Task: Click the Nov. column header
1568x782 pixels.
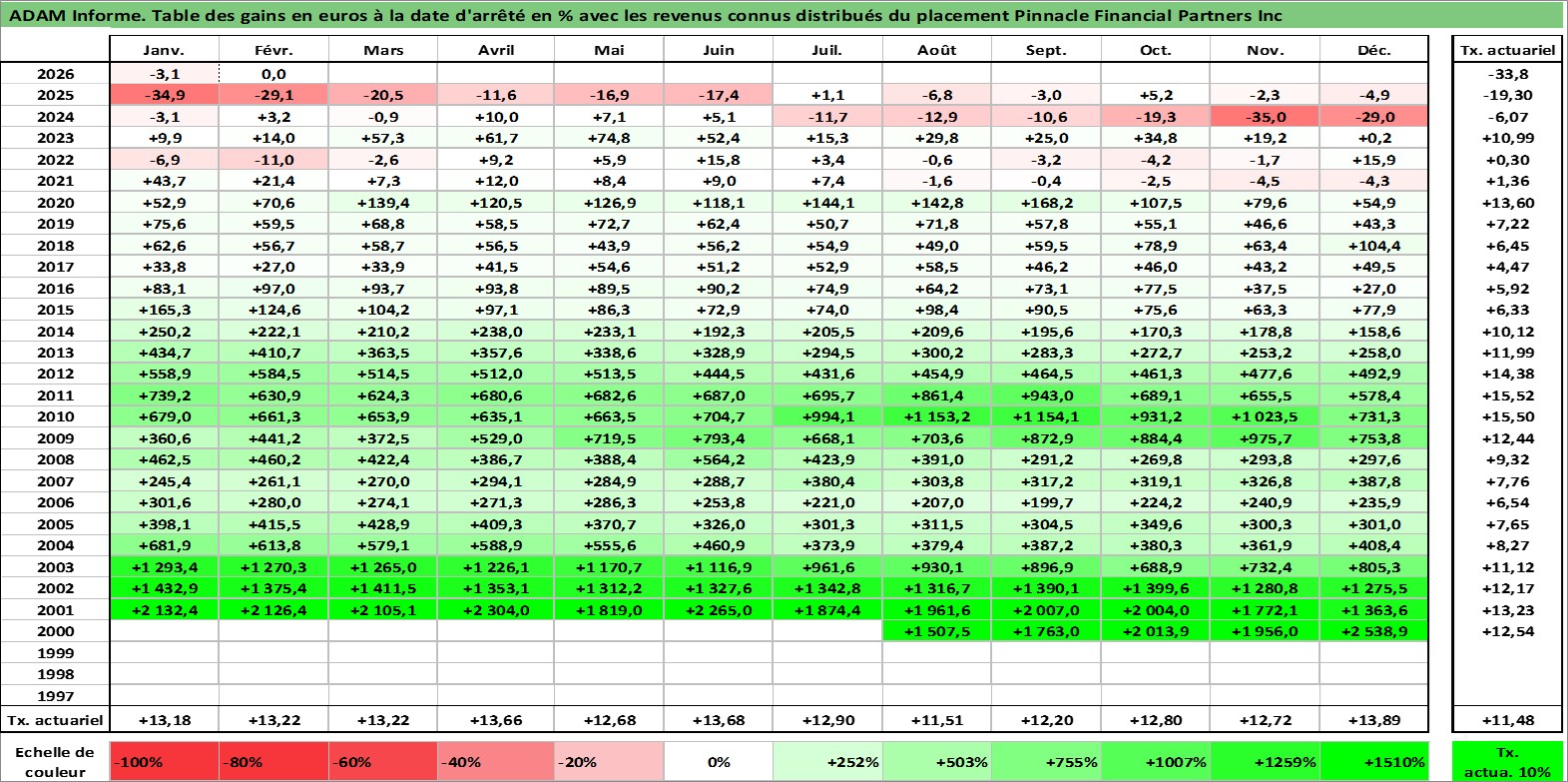Action: 1265,50
